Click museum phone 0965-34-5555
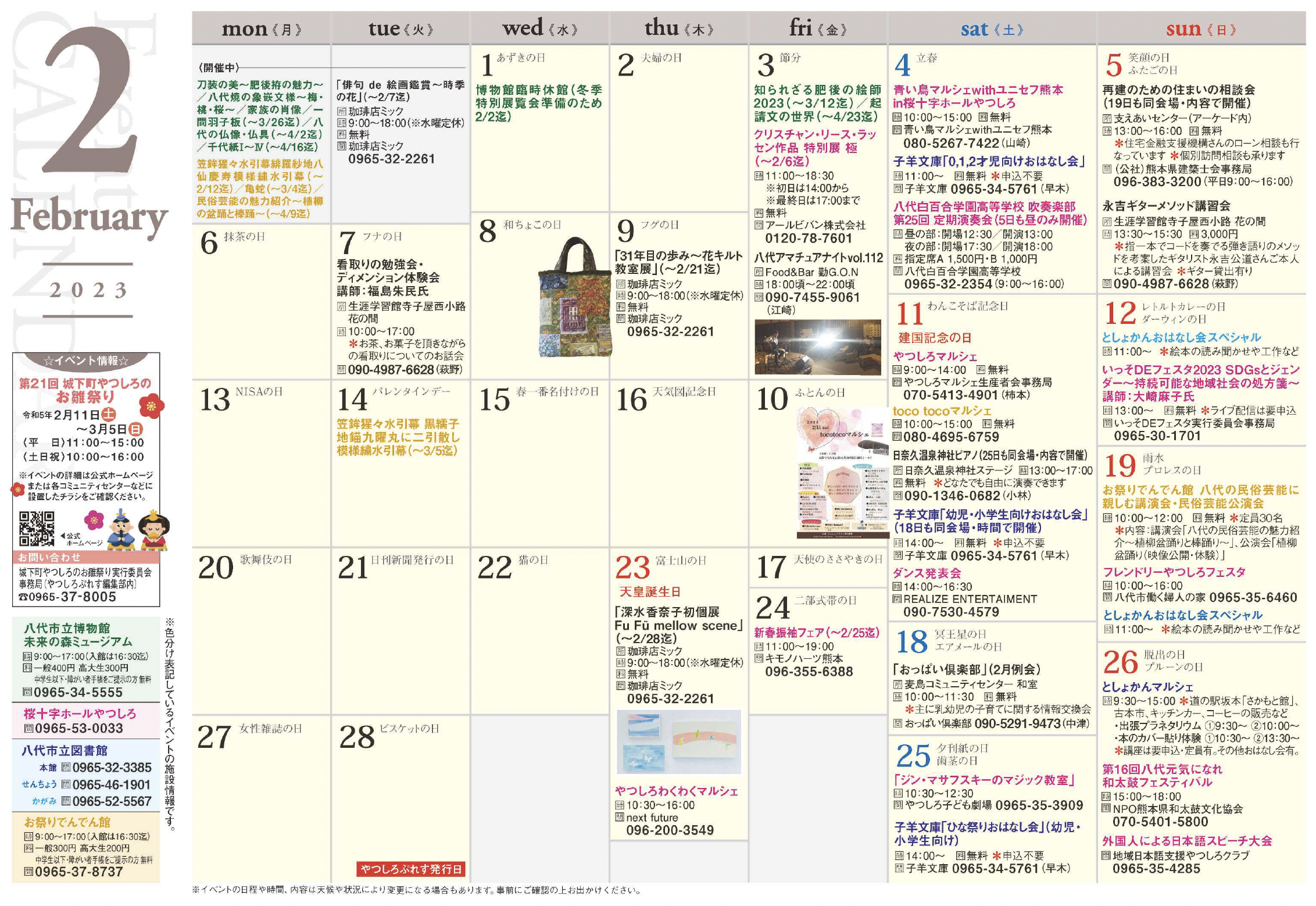 (78, 693)
